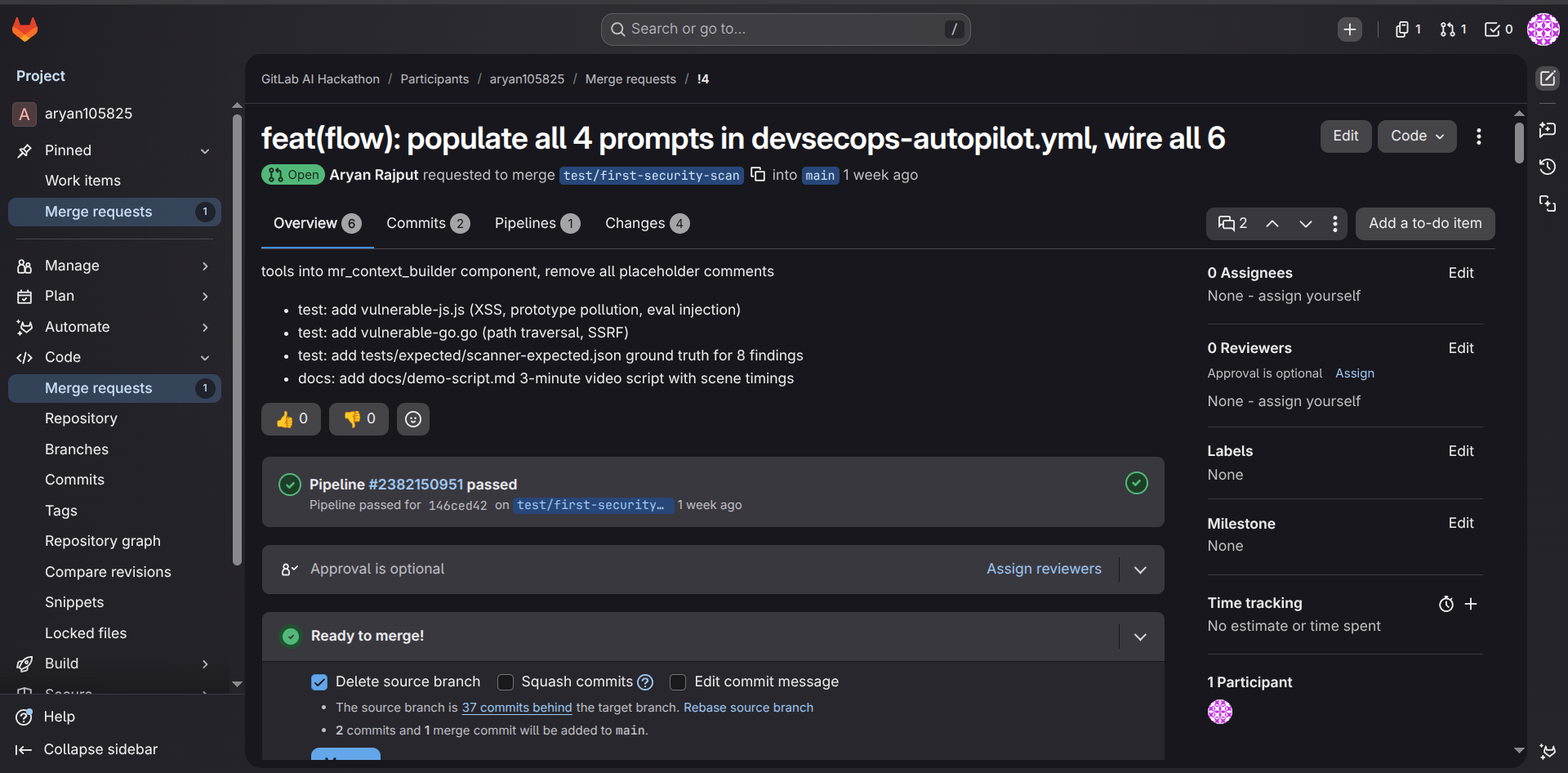This screenshot has width=1568, height=773.
Task: Click Add a to-do item button
Action: click(1425, 224)
